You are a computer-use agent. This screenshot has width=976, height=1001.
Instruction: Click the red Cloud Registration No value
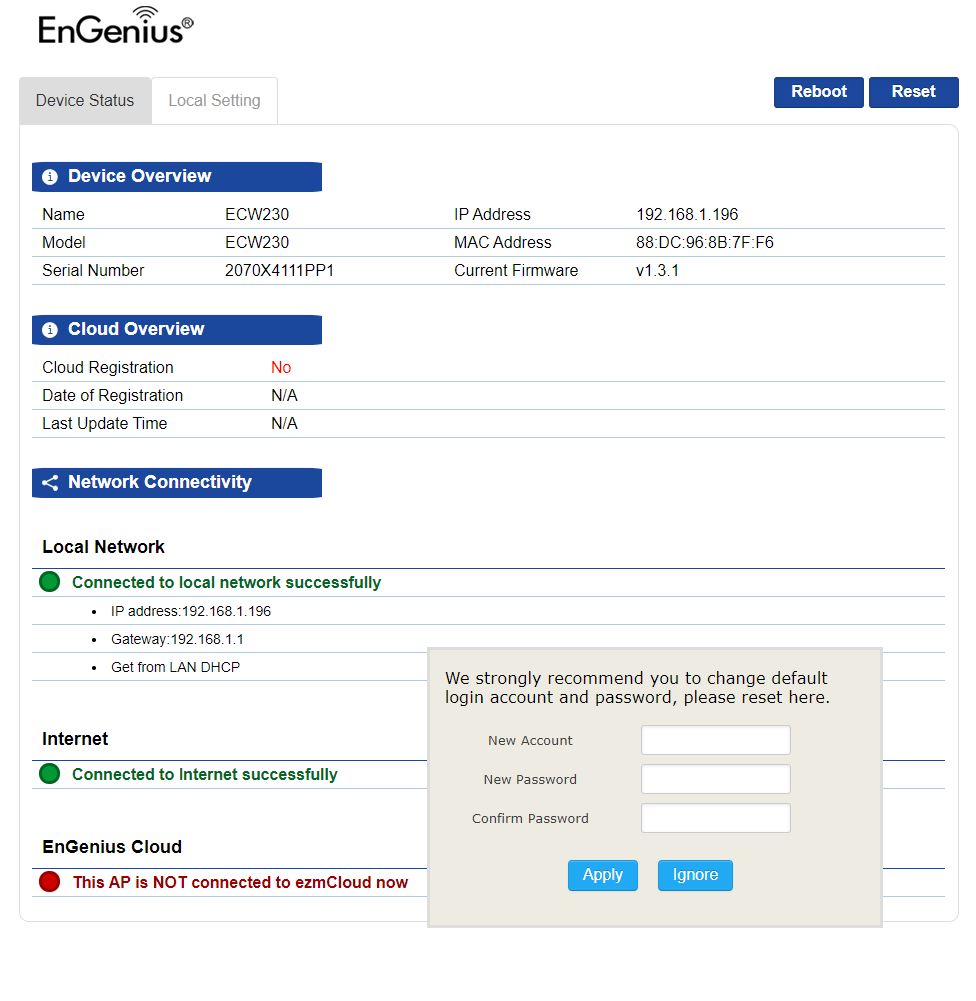coord(281,368)
